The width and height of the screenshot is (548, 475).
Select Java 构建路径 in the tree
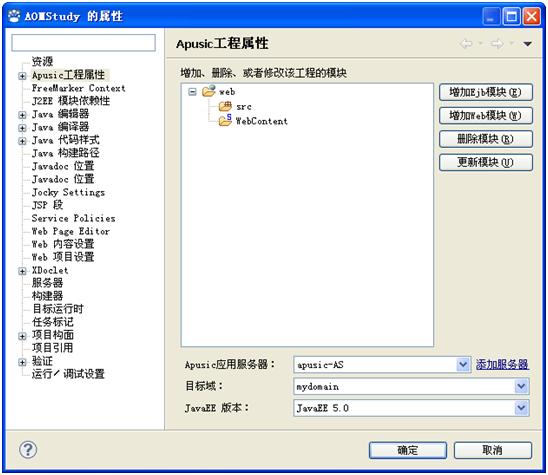[x=66, y=153]
